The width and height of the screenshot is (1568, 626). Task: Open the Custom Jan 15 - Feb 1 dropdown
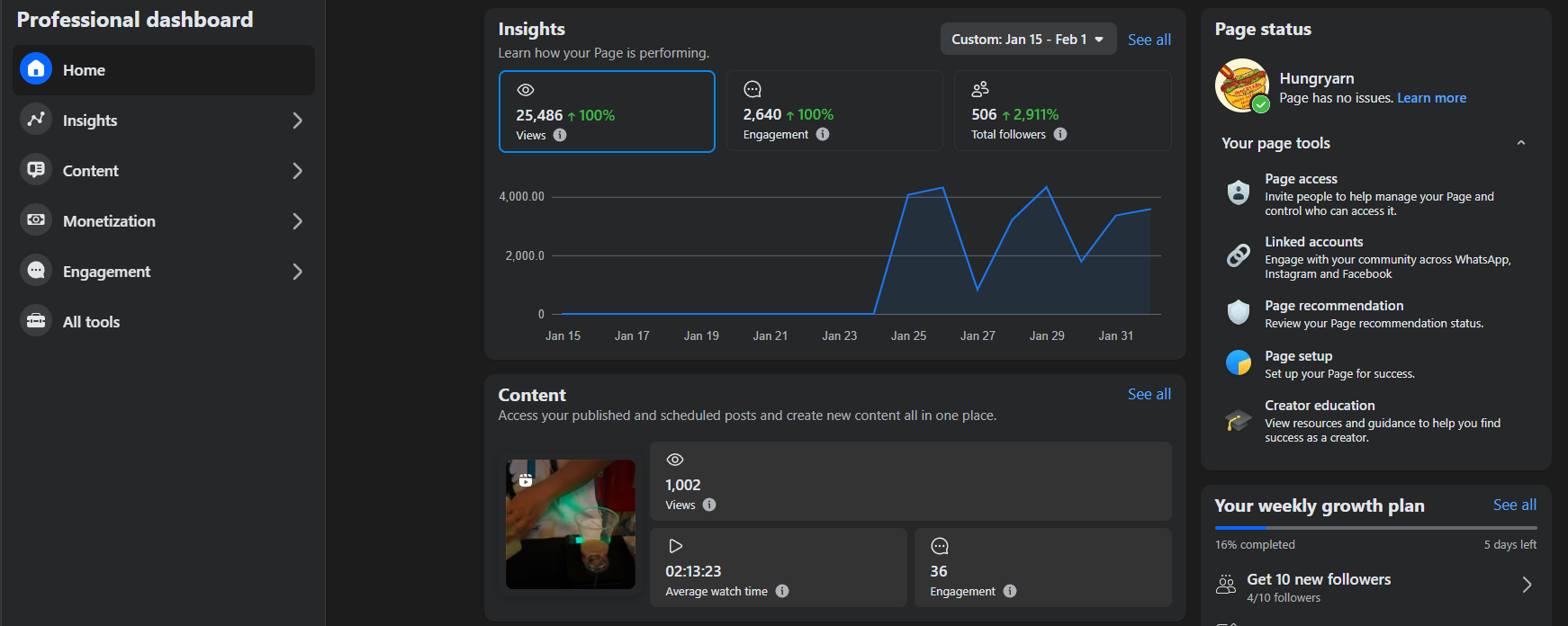(x=1027, y=40)
